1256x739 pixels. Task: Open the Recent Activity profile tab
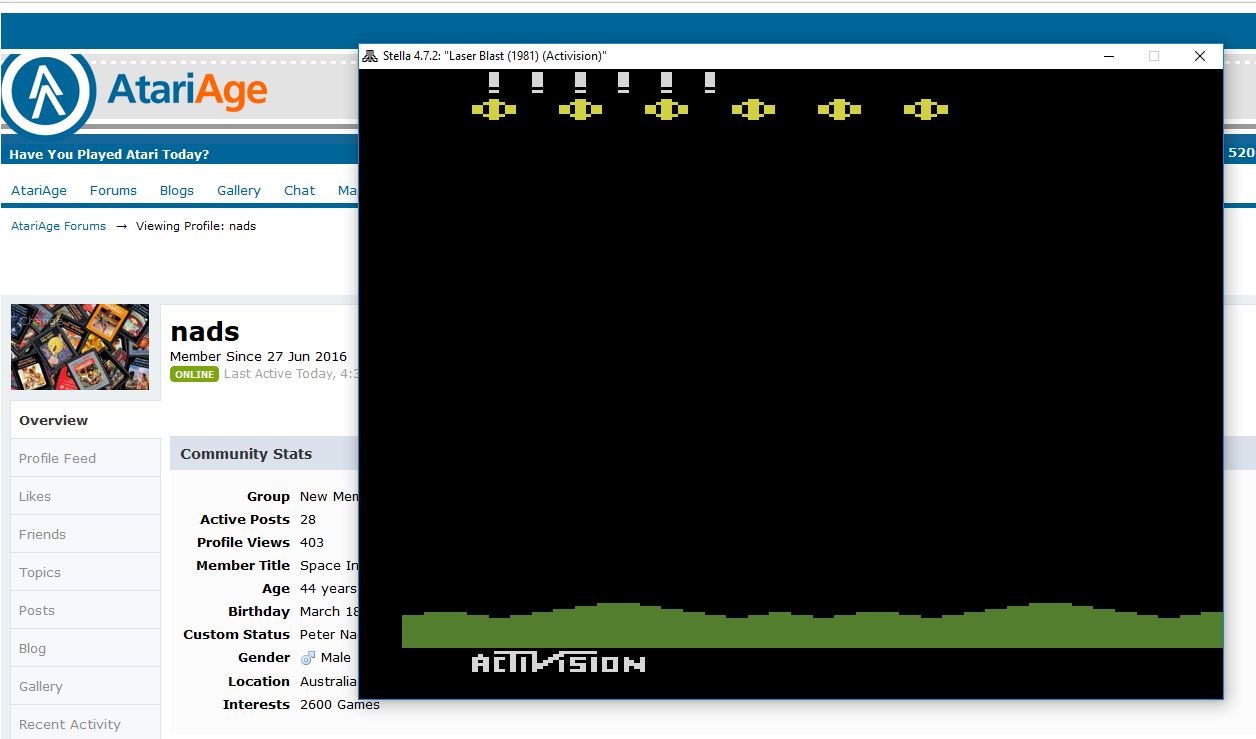[86, 724]
